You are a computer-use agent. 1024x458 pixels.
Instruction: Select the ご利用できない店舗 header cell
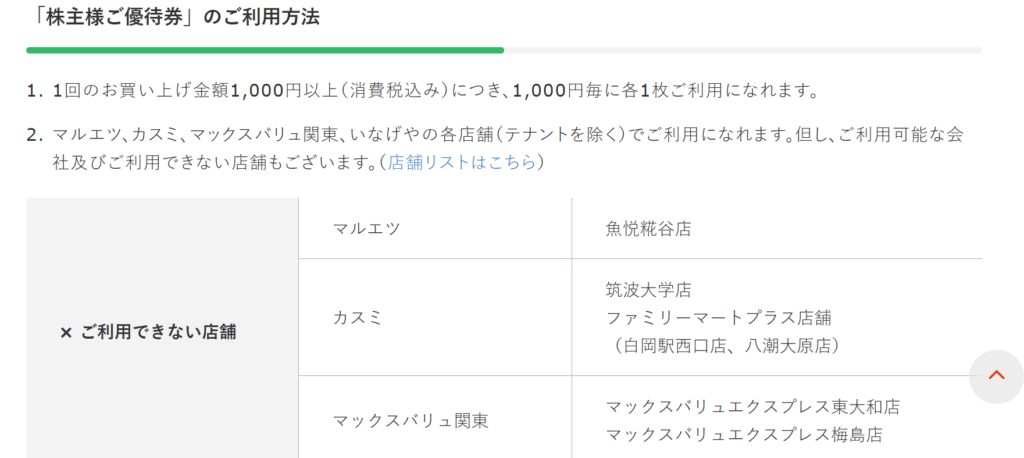click(x=162, y=328)
